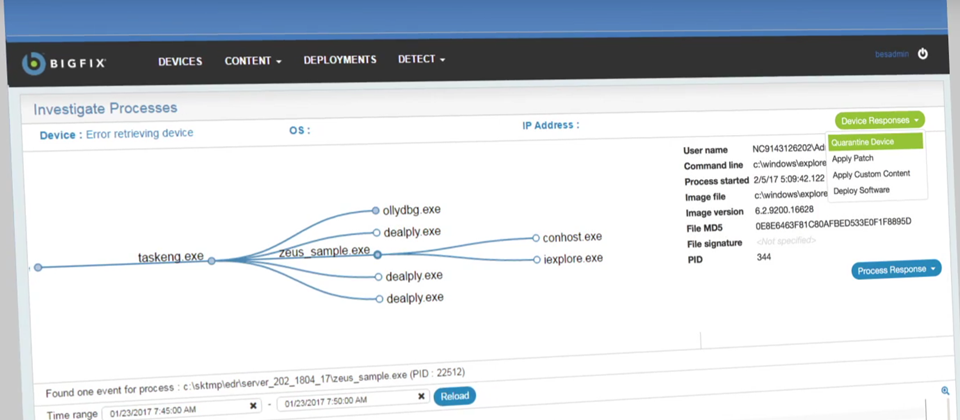Click the PID value 344
Screen dimensions: 960x420
(x=763, y=258)
